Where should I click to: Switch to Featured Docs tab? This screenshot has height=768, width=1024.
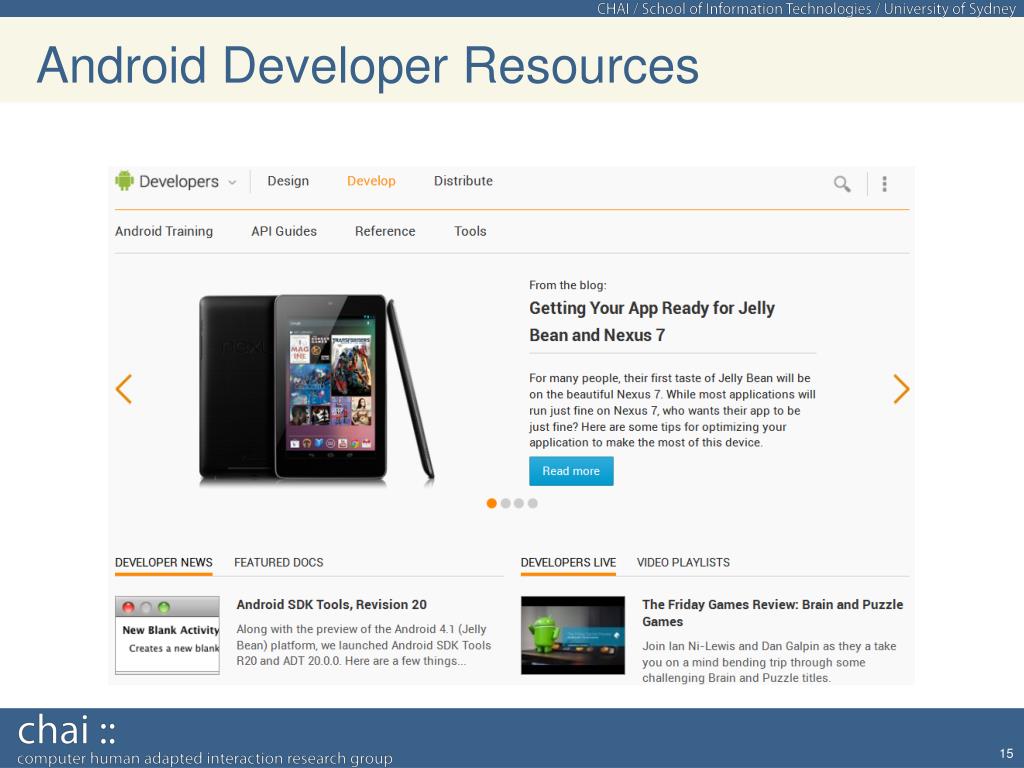[279, 562]
